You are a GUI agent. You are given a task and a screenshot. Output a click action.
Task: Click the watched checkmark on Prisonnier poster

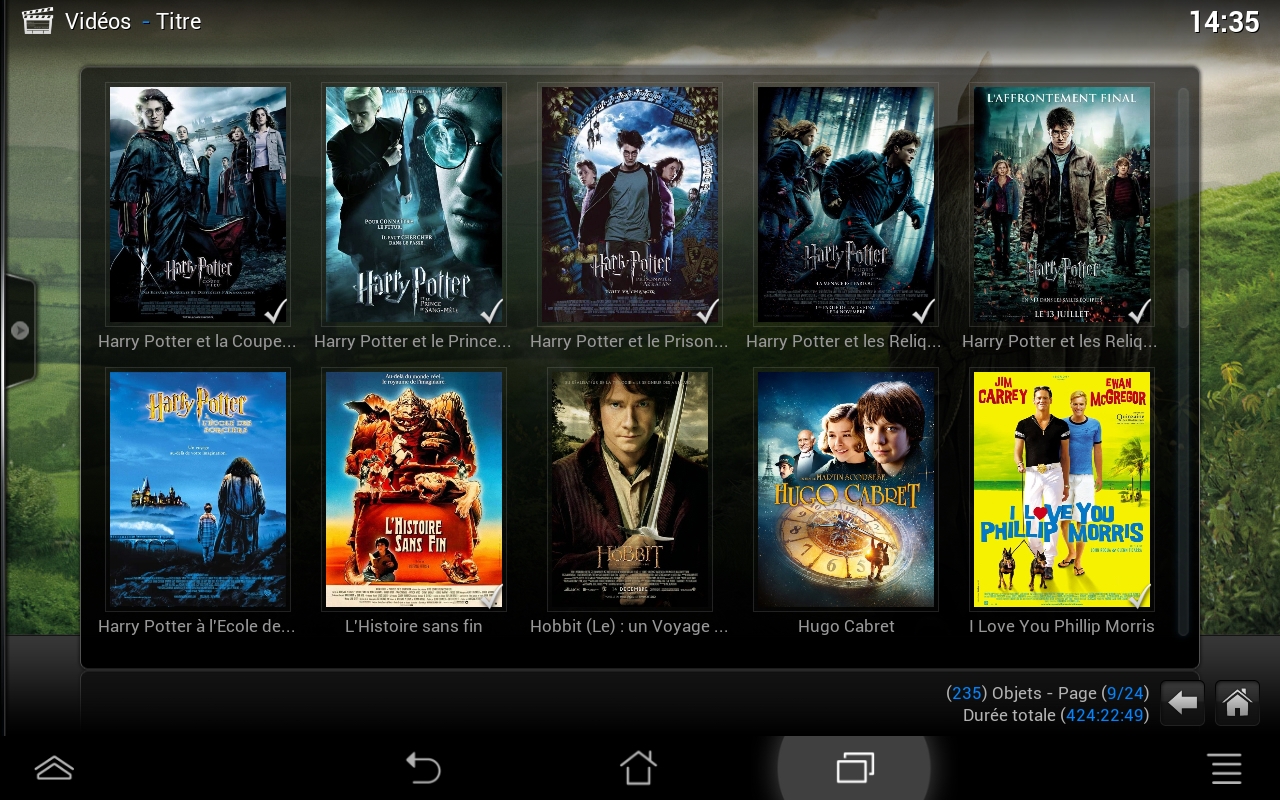click(707, 311)
